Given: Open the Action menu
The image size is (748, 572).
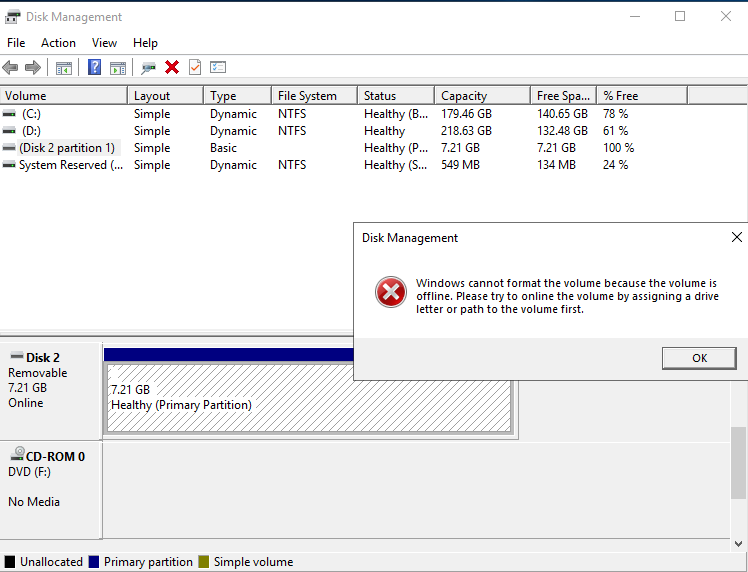Looking at the screenshot, I should pos(58,43).
